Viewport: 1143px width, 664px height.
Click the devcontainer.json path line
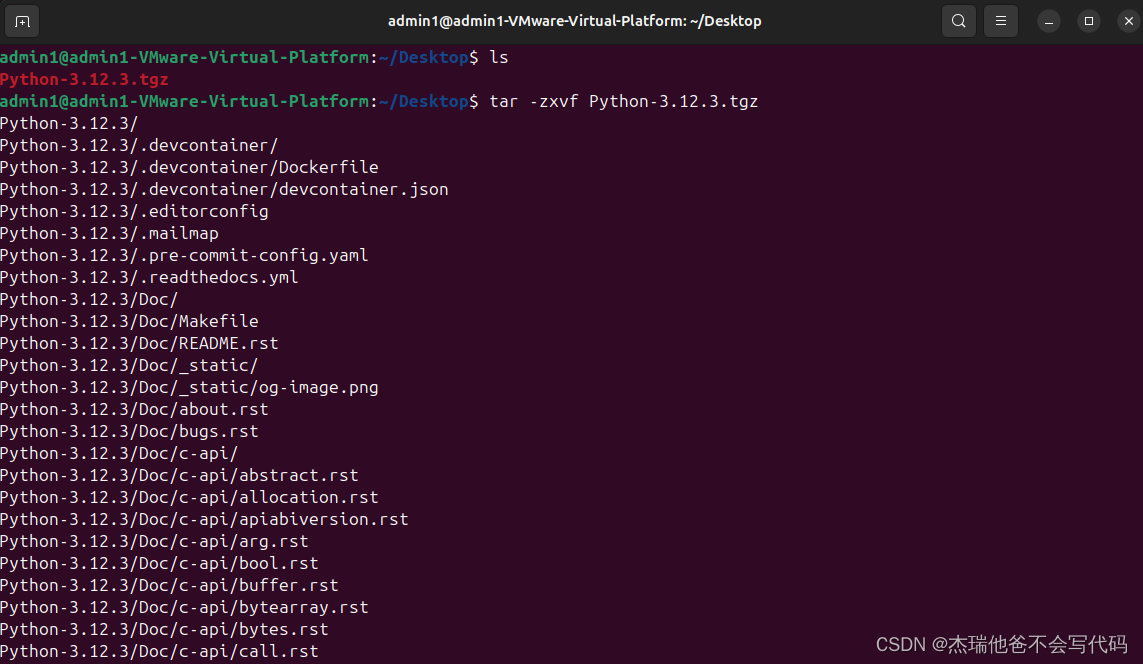[x=224, y=189]
